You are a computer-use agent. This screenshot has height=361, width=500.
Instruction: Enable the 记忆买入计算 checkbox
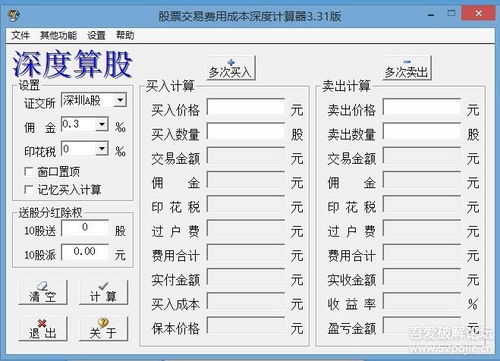(29, 190)
